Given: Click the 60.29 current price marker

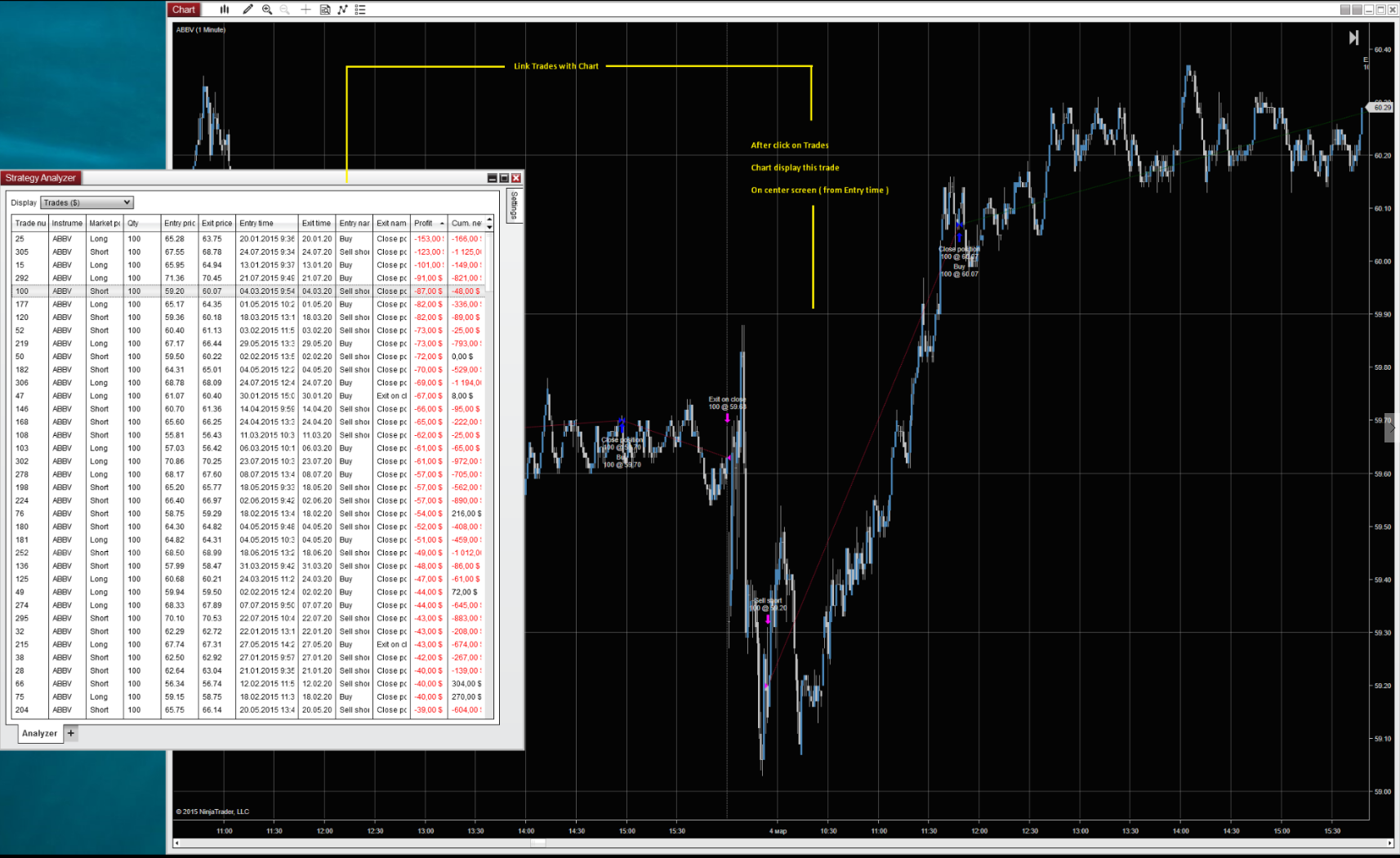Looking at the screenshot, I should pyautogui.click(x=1382, y=107).
